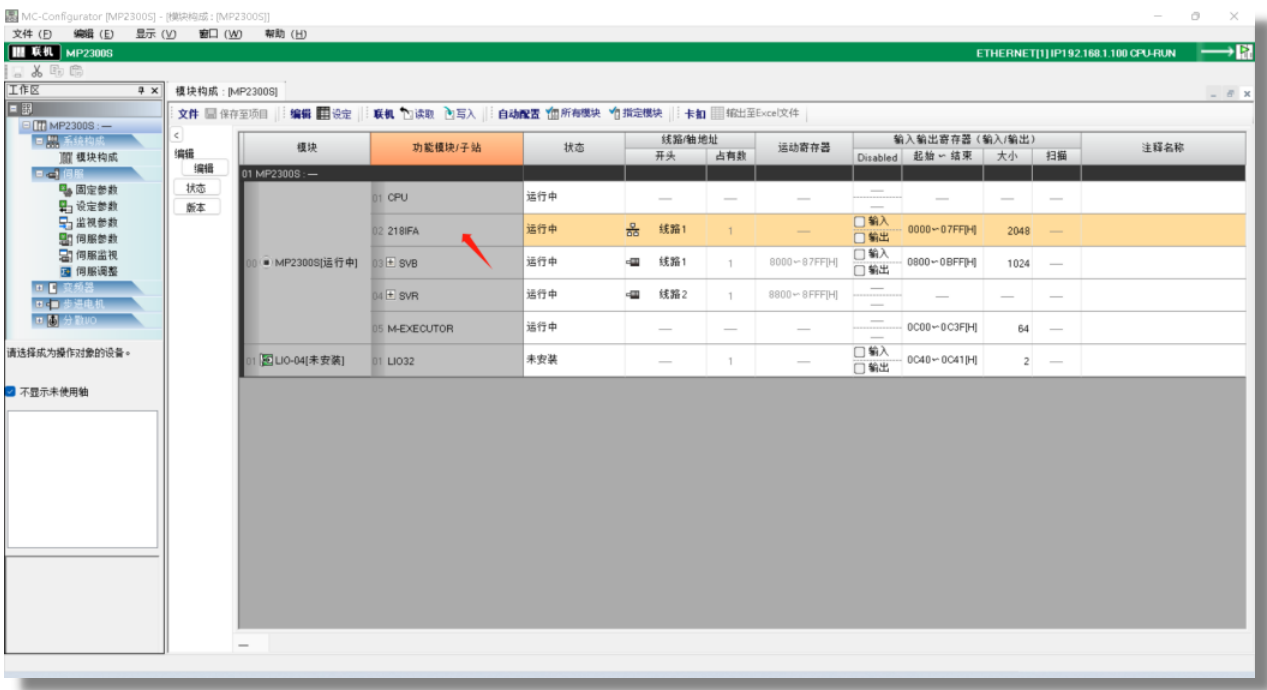
Task: Open 伺服参数 servo parameters
Action: [88, 239]
